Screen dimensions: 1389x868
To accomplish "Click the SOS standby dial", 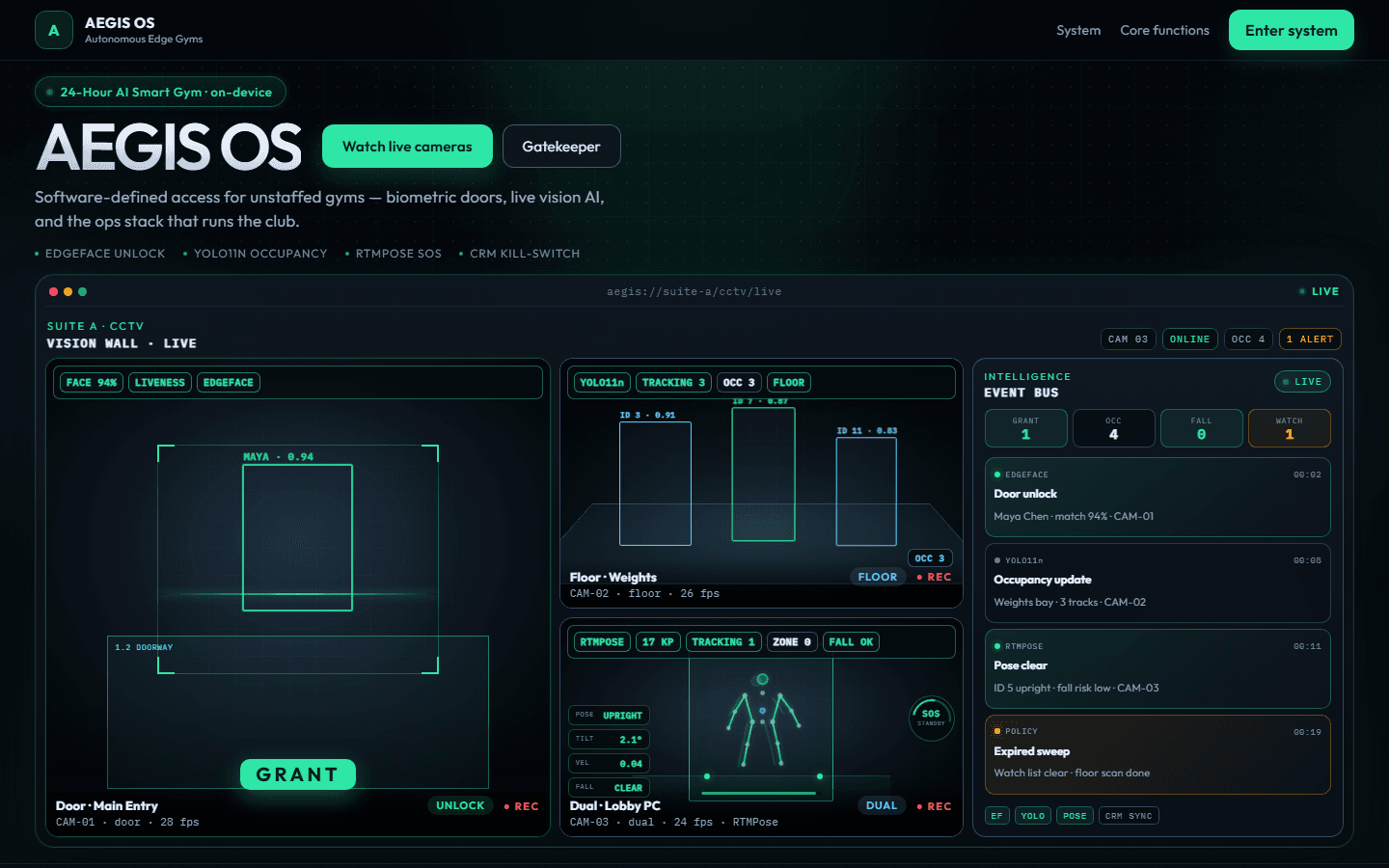I will click(932, 718).
